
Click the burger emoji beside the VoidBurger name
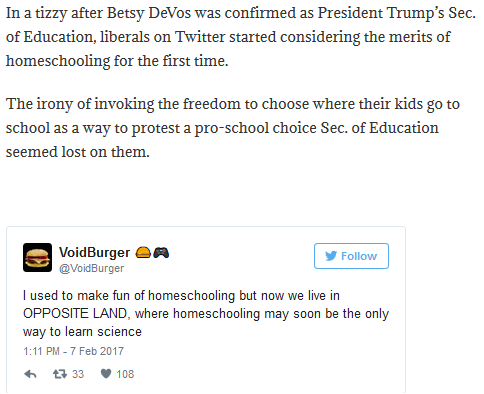pos(143,252)
